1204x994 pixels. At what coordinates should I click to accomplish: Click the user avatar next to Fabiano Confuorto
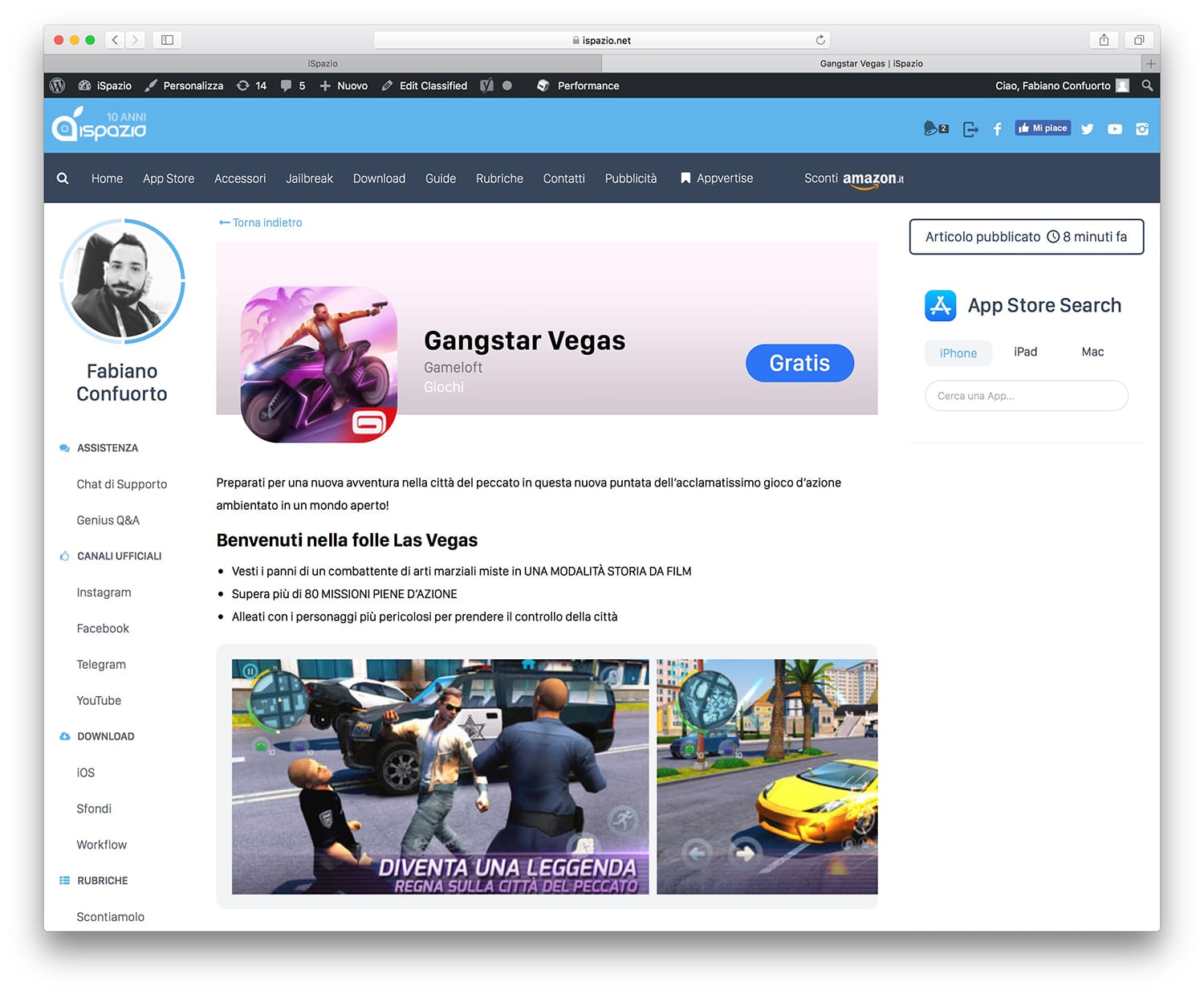tap(1122, 86)
